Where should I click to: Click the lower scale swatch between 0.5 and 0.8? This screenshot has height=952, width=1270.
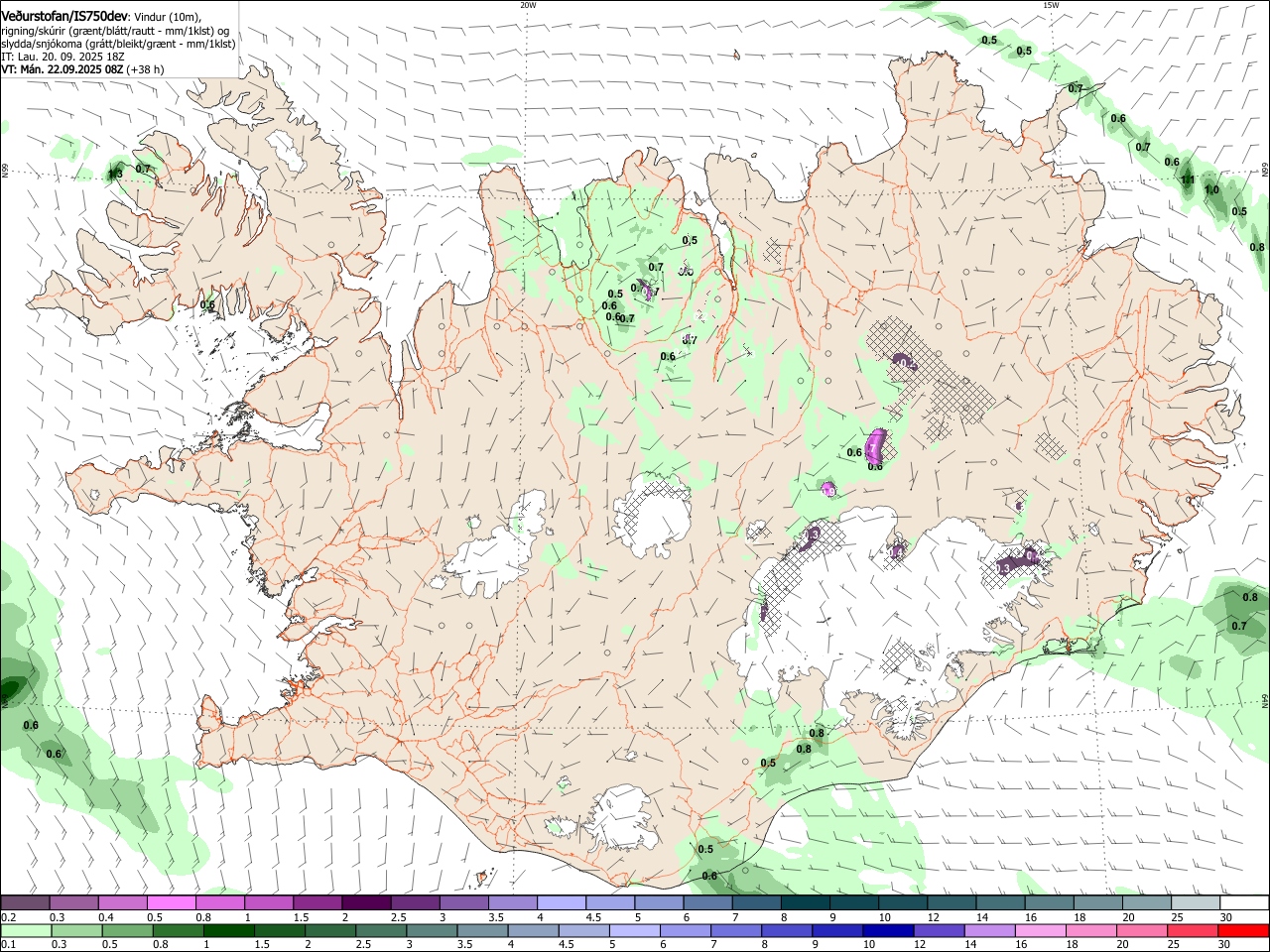click(128, 930)
